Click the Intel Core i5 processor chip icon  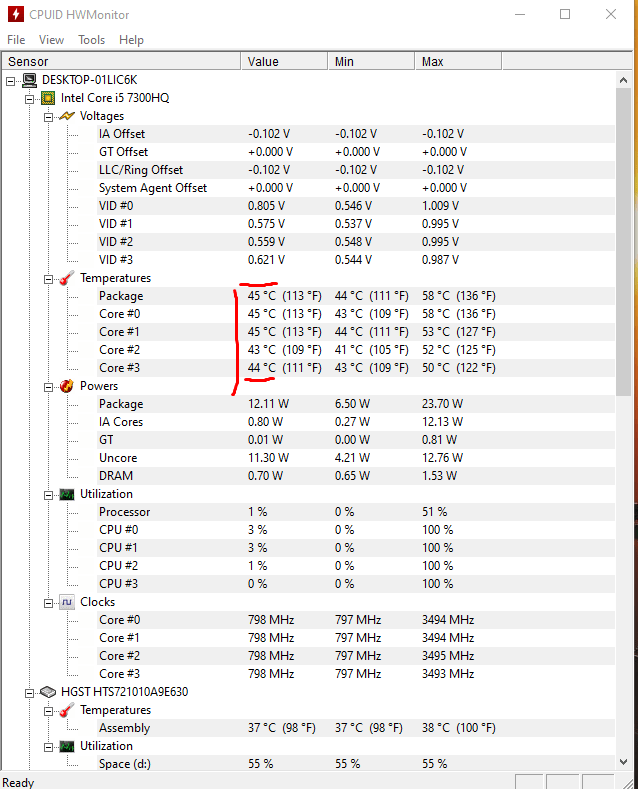pos(48,98)
